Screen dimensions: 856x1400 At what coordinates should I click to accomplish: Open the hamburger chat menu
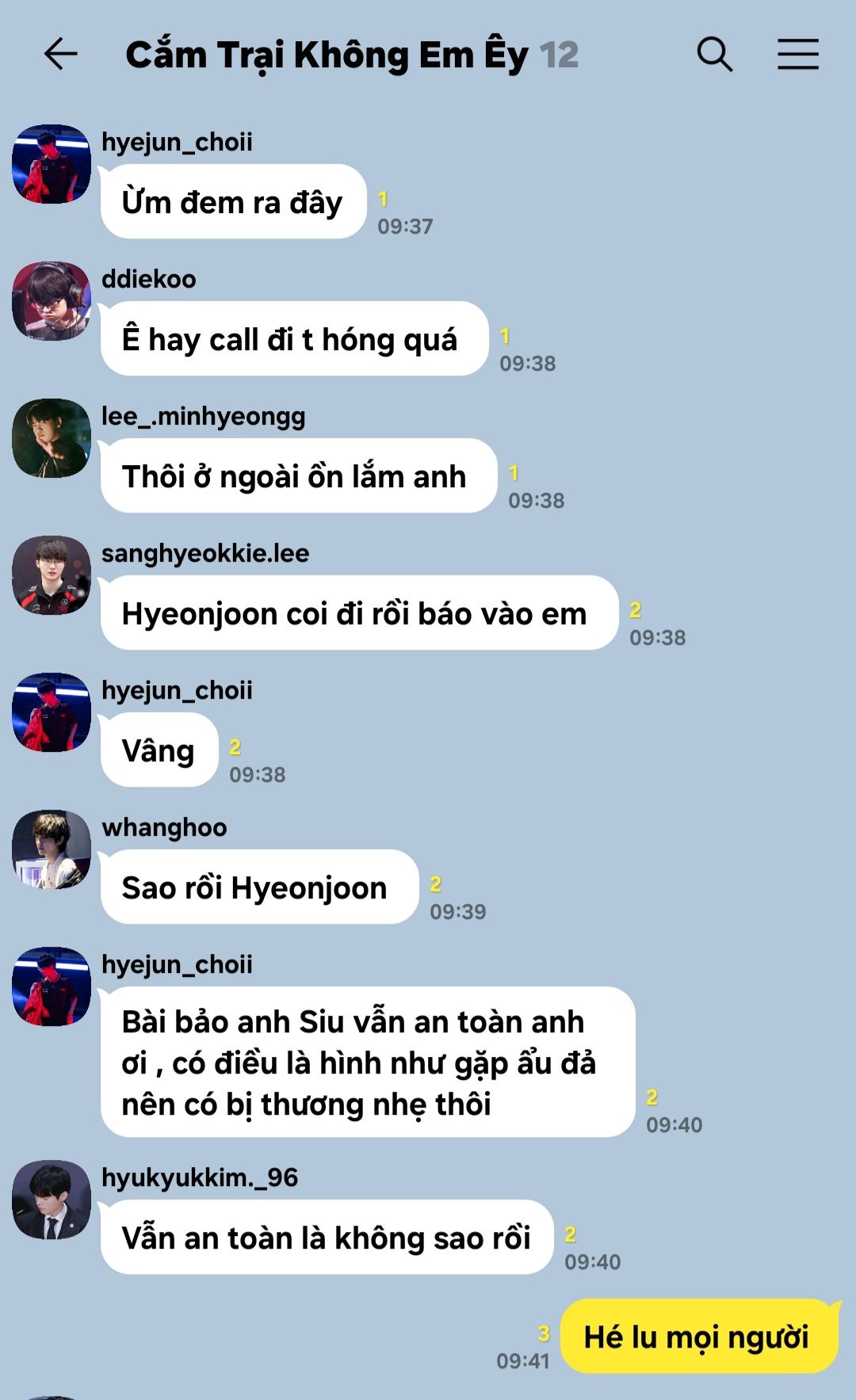pos(797,55)
